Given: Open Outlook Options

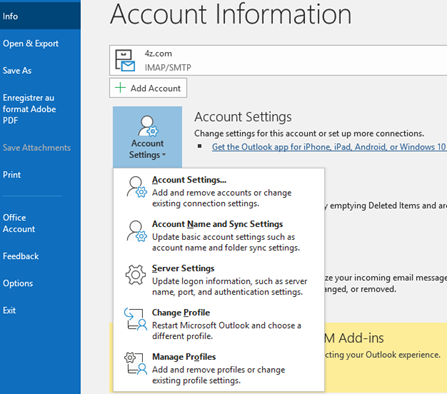Looking at the screenshot, I should click(18, 283).
